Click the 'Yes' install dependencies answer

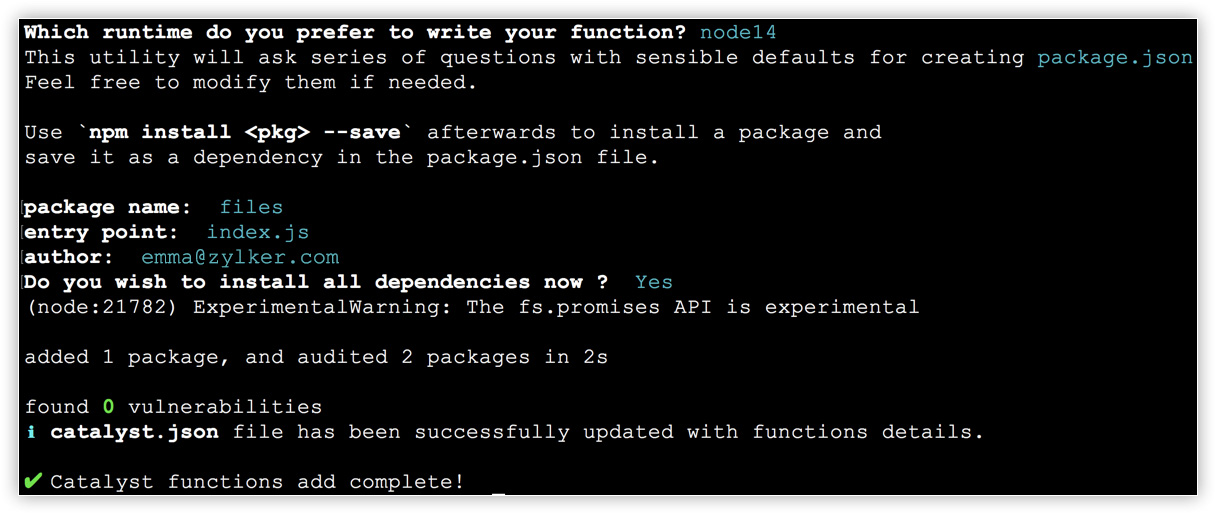654,282
